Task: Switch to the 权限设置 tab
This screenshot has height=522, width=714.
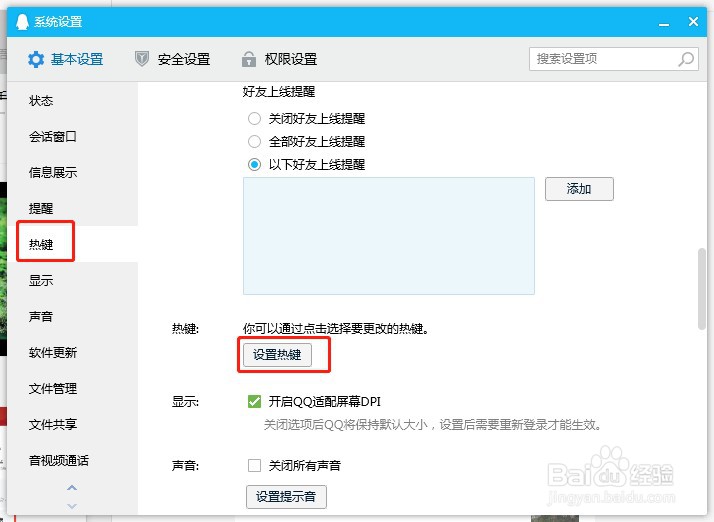Action: (x=280, y=59)
